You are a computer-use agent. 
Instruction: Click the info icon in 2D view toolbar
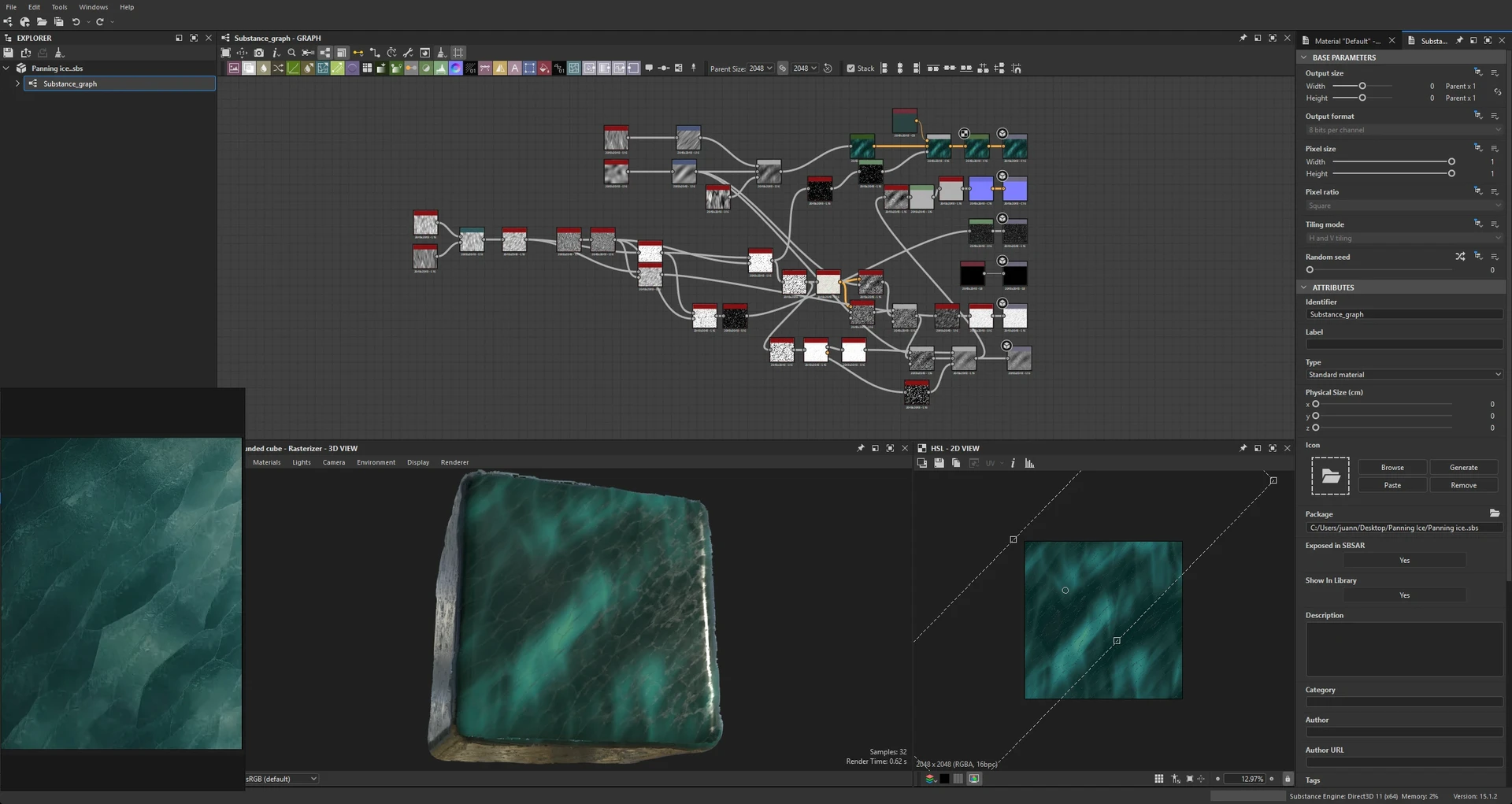pos(1013,463)
